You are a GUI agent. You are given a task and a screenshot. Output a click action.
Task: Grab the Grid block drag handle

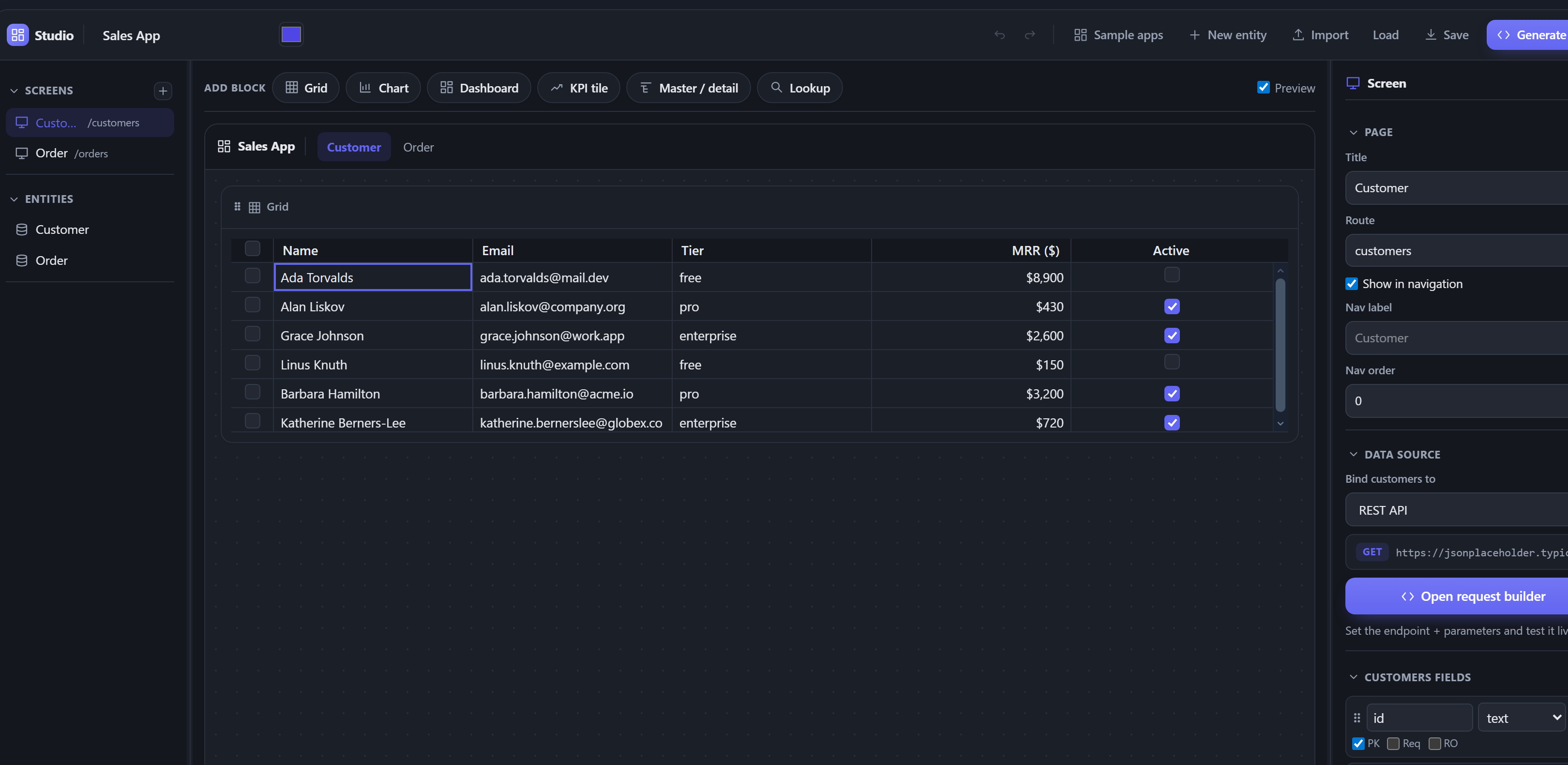pyautogui.click(x=238, y=206)
